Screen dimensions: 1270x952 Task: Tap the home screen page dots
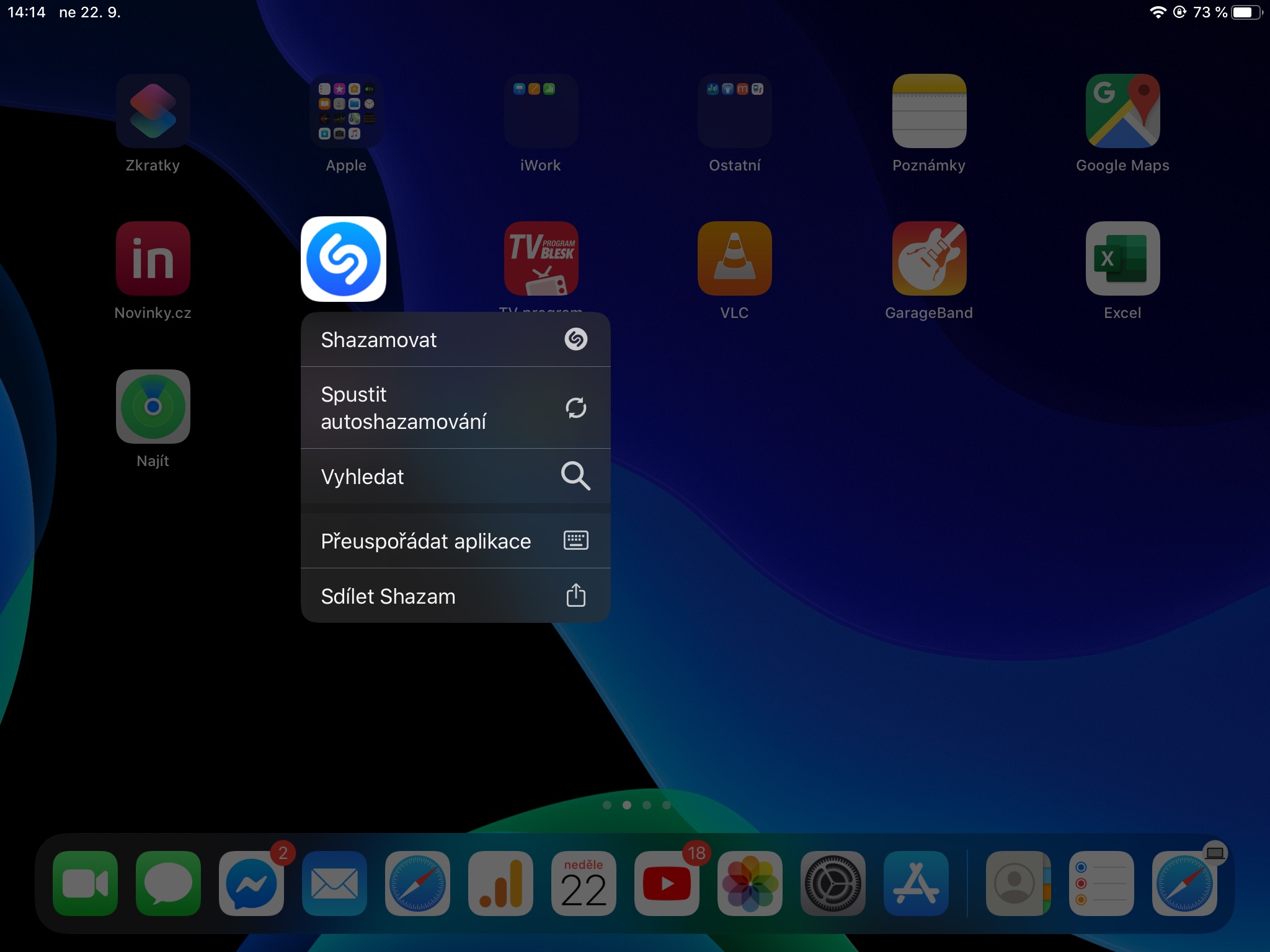636,805
